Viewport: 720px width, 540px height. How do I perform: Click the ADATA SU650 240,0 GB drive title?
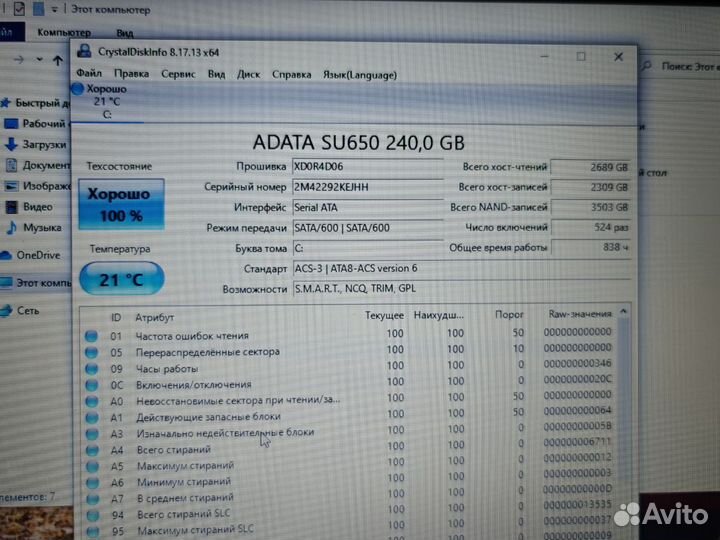359,142
